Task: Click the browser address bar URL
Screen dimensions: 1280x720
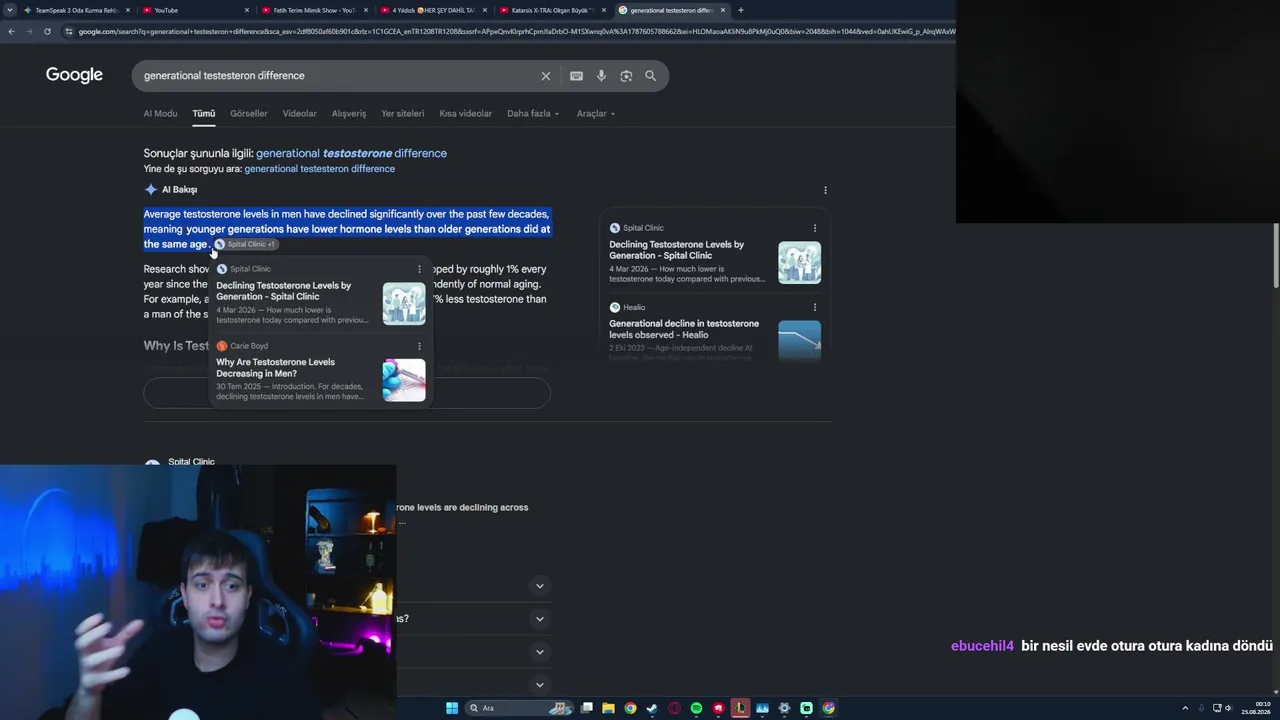Action: tap(515, 31)
